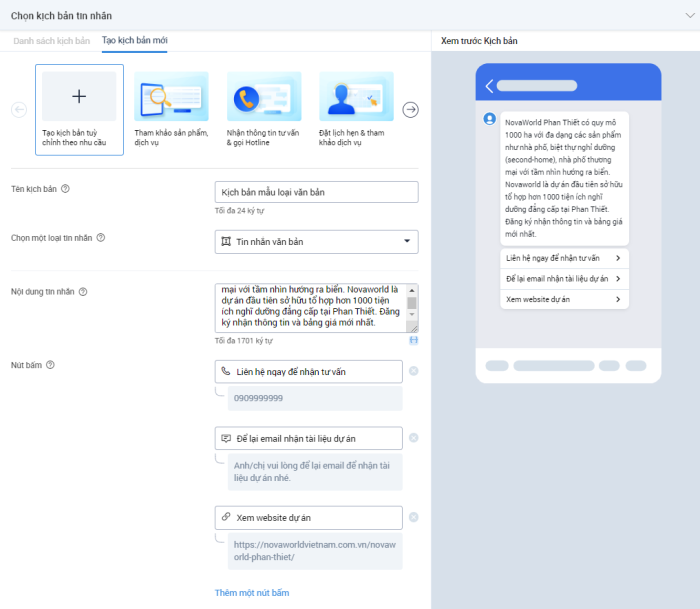Open help icon next to Nút bấm
The width and height of the screenshot is (700, 609).
point(50,365)
